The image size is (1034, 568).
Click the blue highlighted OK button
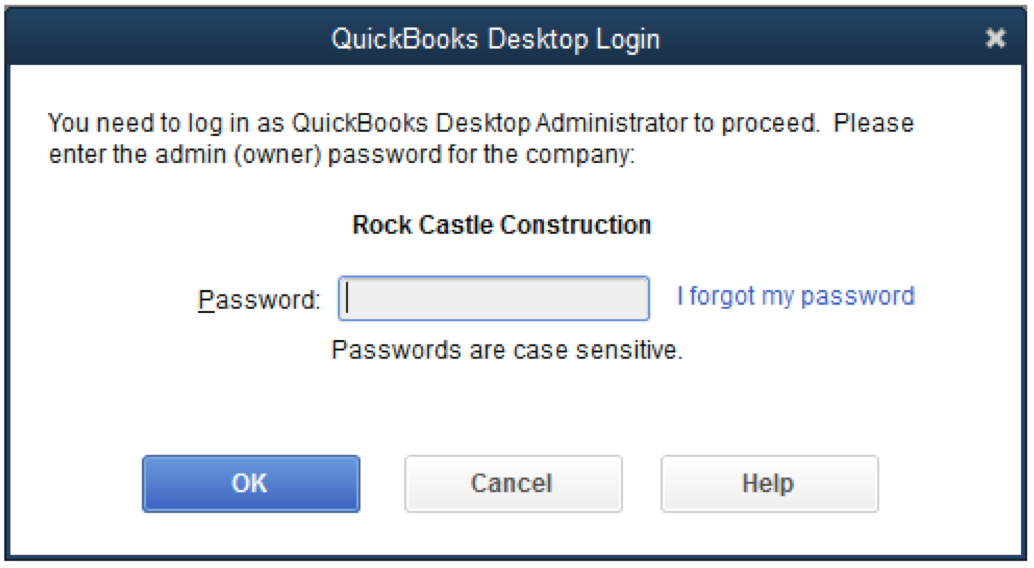click(x=251, y=484)
